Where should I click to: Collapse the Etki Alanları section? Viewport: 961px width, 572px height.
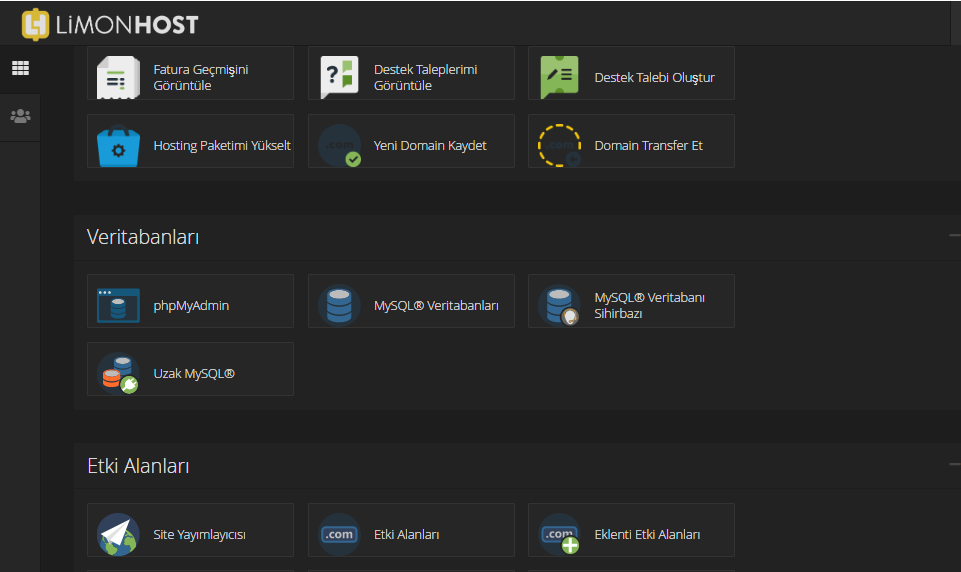[x=955, y=465]
